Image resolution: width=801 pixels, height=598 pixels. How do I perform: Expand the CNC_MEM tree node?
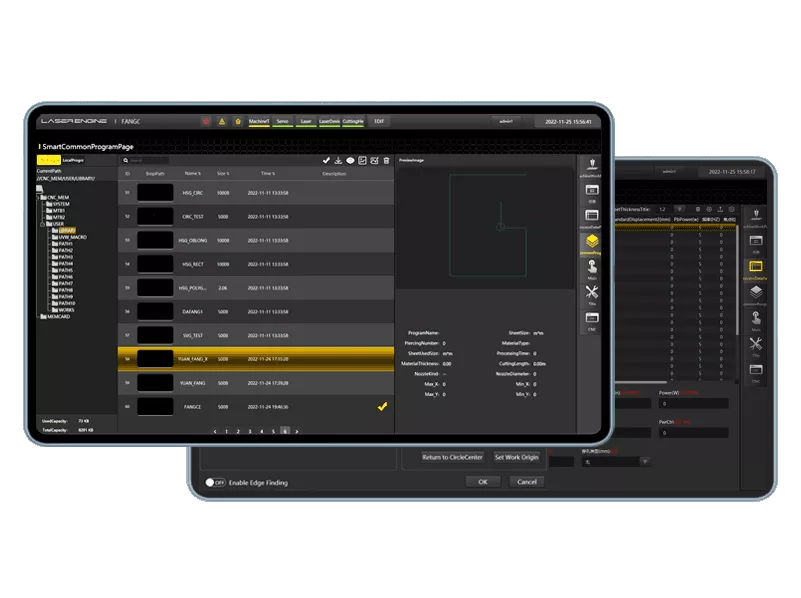click(x=41, y=198)
